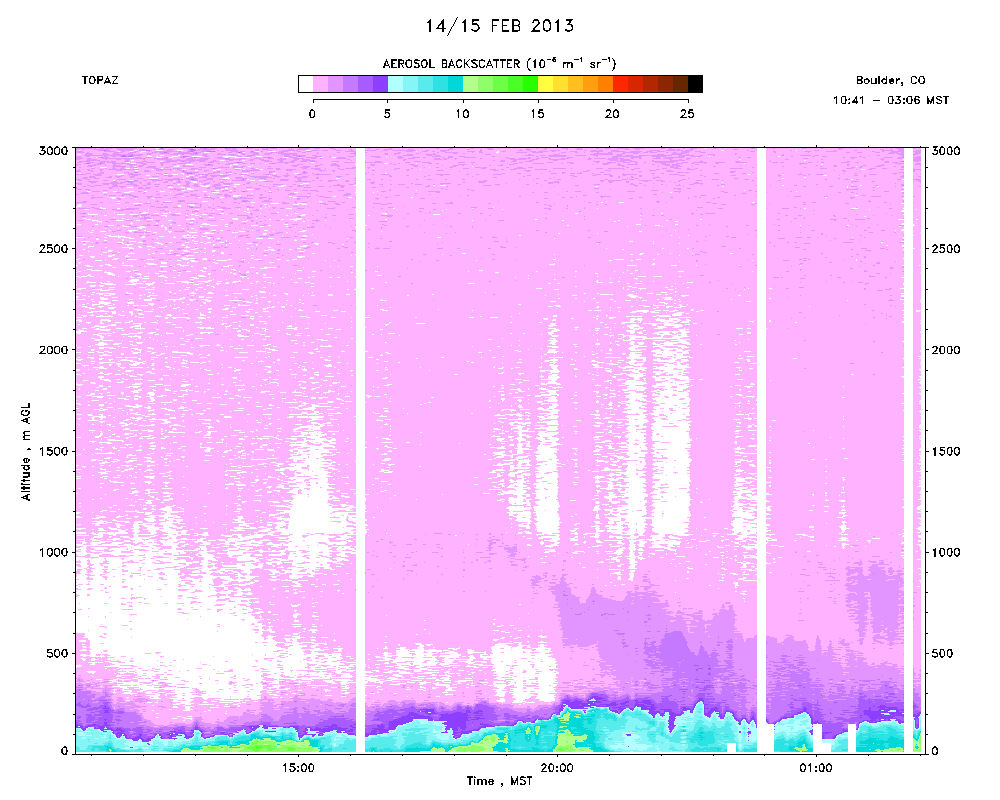The image size is (1000, 800).
Task: Click the left axis "2500" altitude label
Action: (54, 249)
